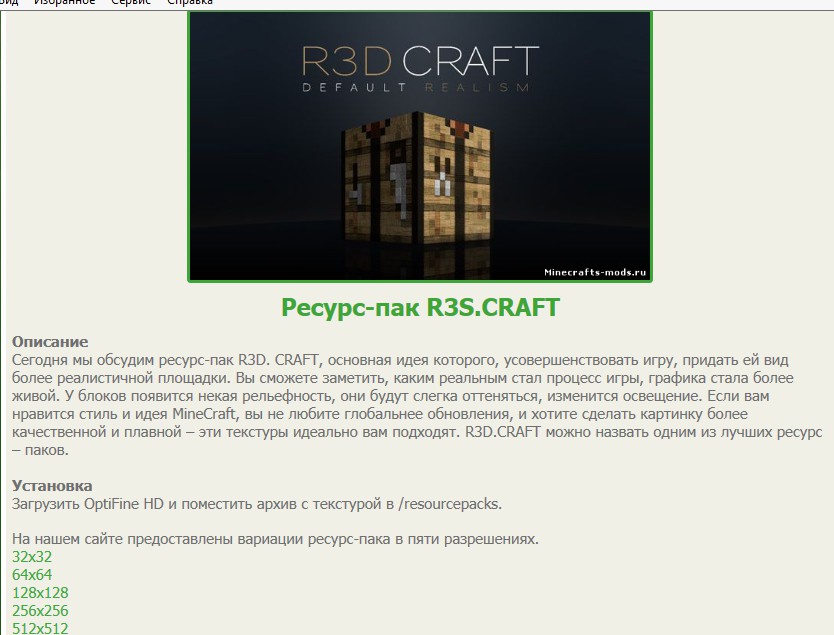The height and width of the screenshot is (635, 834).
Task: Click the Установка section heading
Action: (x=52, y=486)
